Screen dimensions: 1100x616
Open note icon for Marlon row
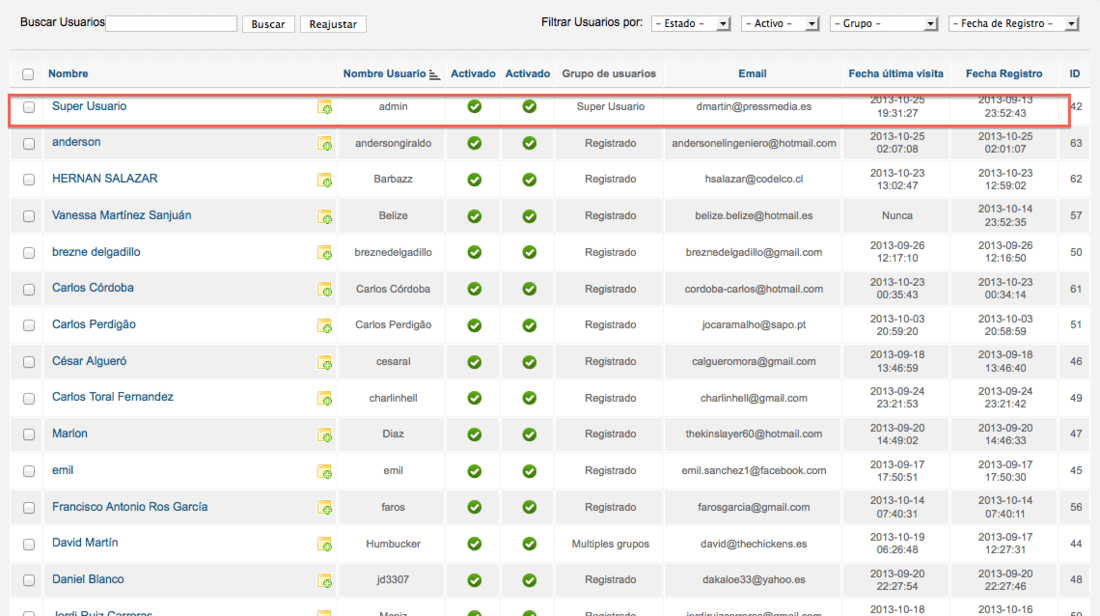(324, 435)
